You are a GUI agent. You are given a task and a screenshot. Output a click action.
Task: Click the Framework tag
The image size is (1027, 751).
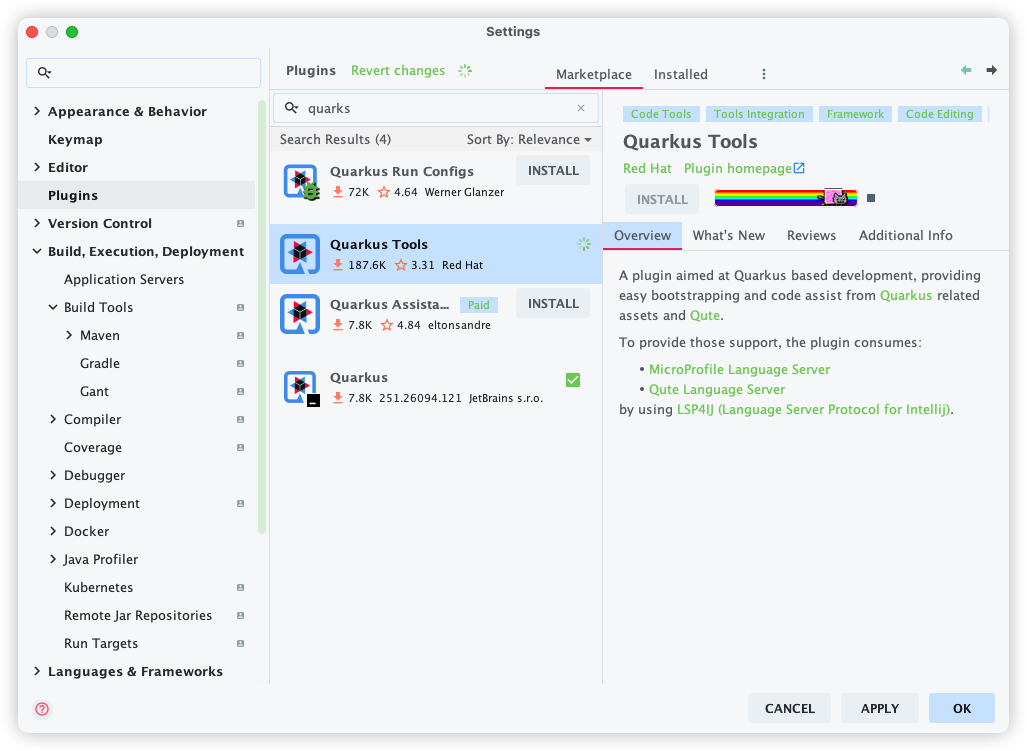tap(855, 114)
